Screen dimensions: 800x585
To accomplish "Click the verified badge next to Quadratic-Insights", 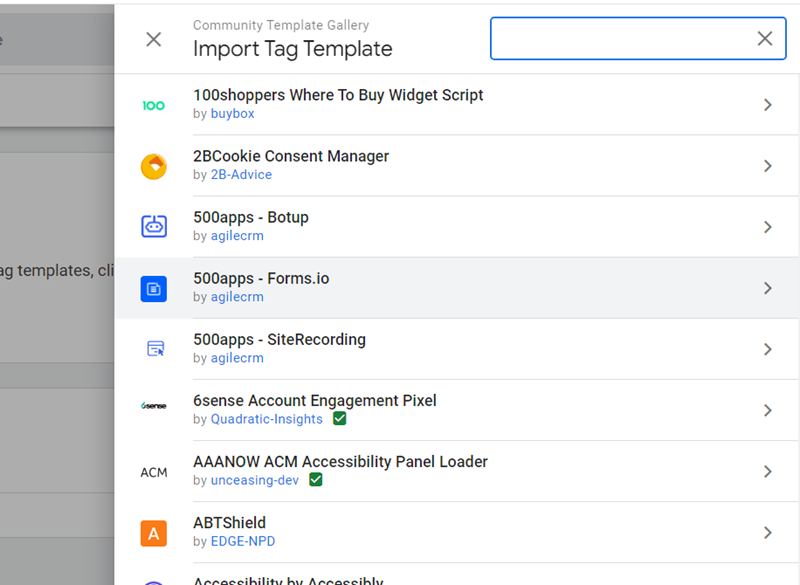I will [x=339, y=418].
